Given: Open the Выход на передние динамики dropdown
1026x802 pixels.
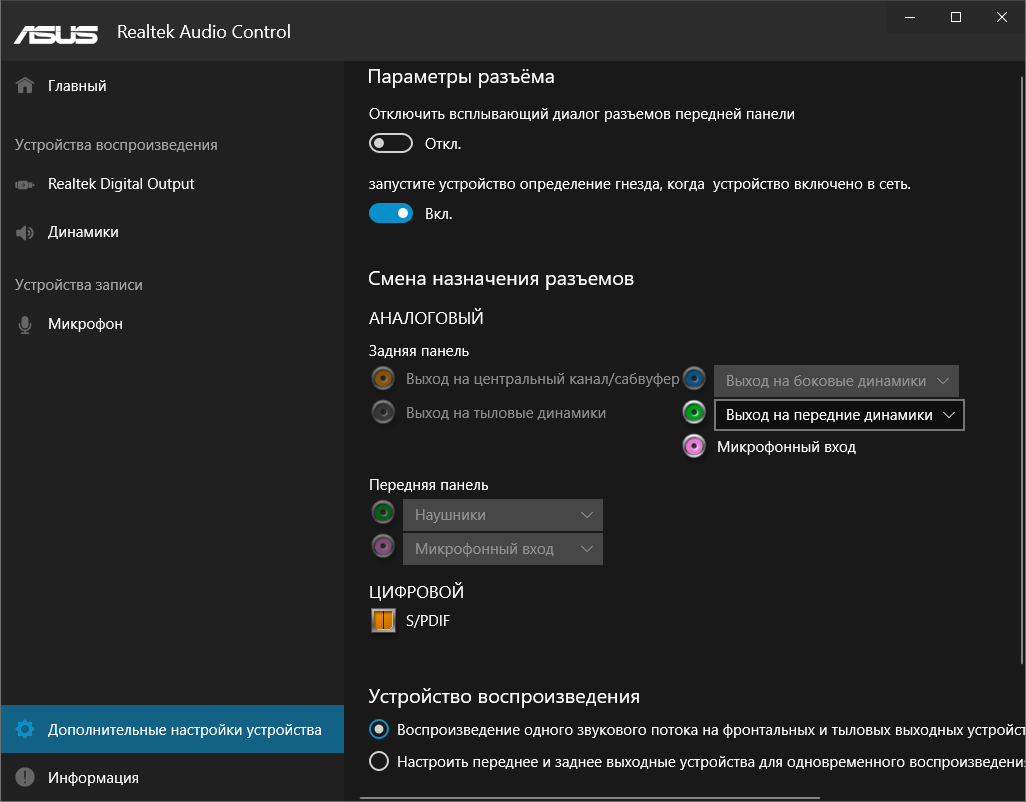Looking at the screenshot, I should coord(838,414).
